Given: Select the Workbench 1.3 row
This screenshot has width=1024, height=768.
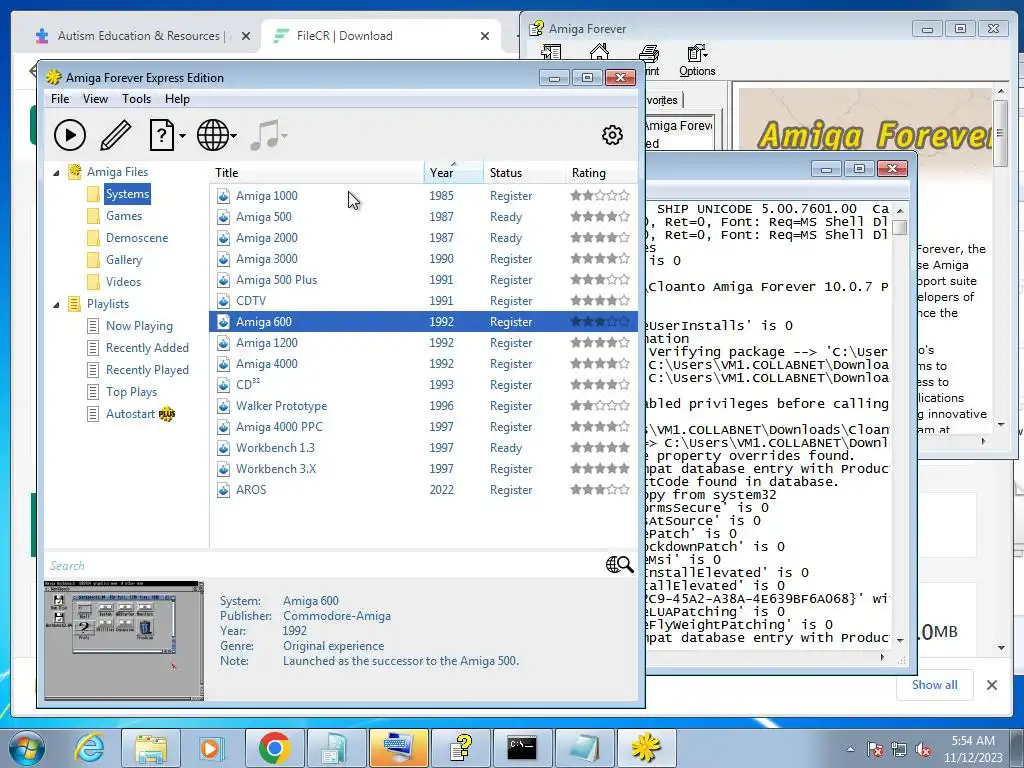Looking at the screenshot, I should coord(423,447).
